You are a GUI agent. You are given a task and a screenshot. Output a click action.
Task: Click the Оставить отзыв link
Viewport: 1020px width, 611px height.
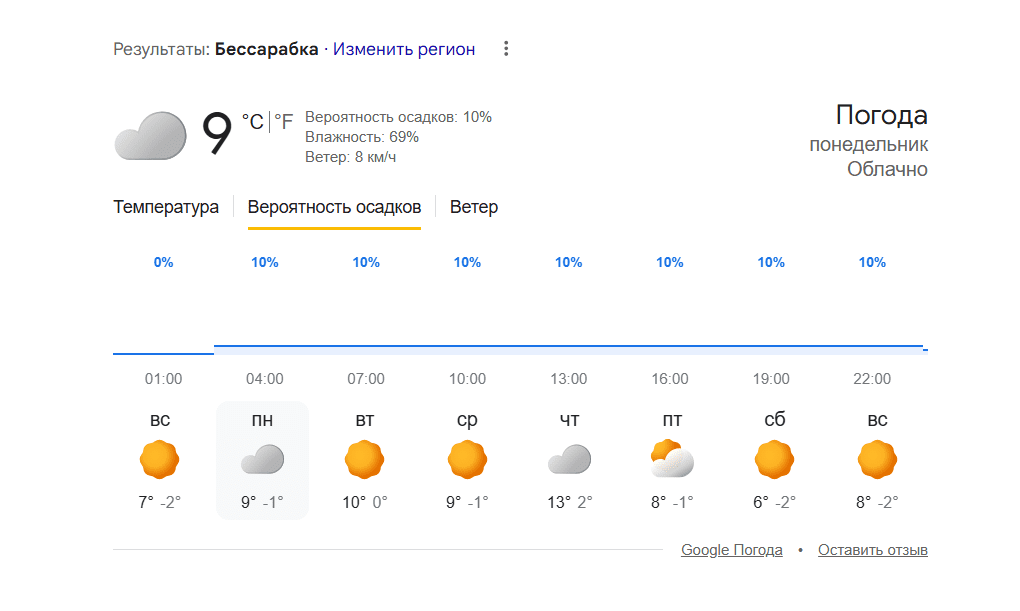(873, 550)
